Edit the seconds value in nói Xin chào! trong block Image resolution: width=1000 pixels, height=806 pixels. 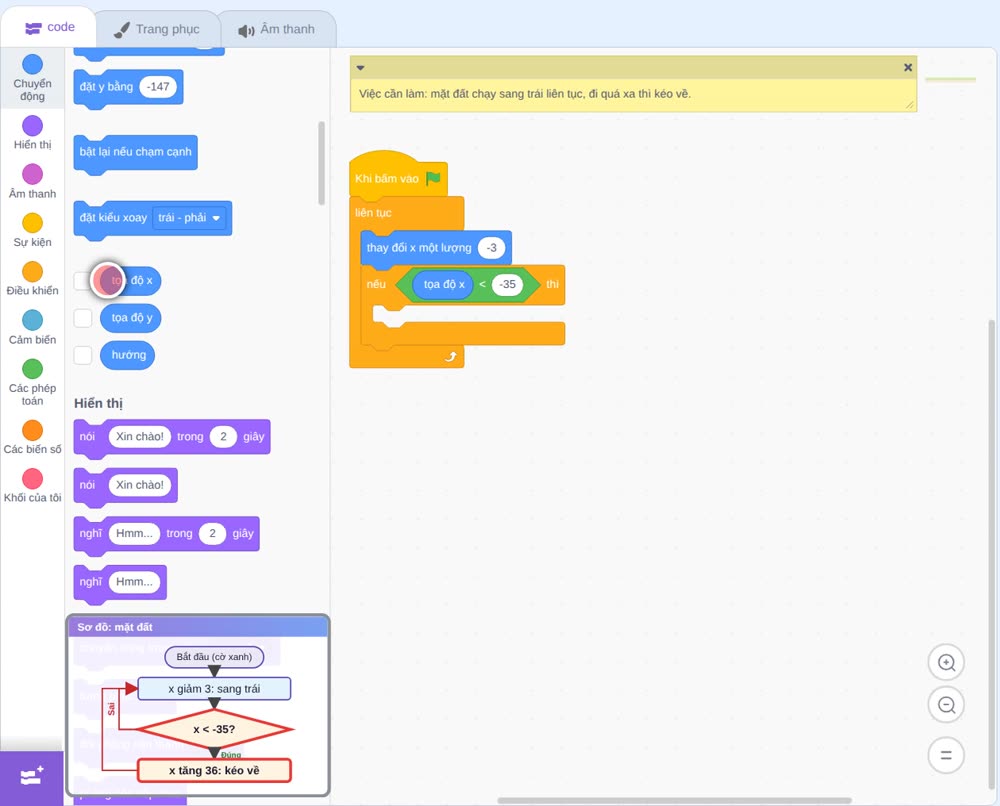click(223, 437)
